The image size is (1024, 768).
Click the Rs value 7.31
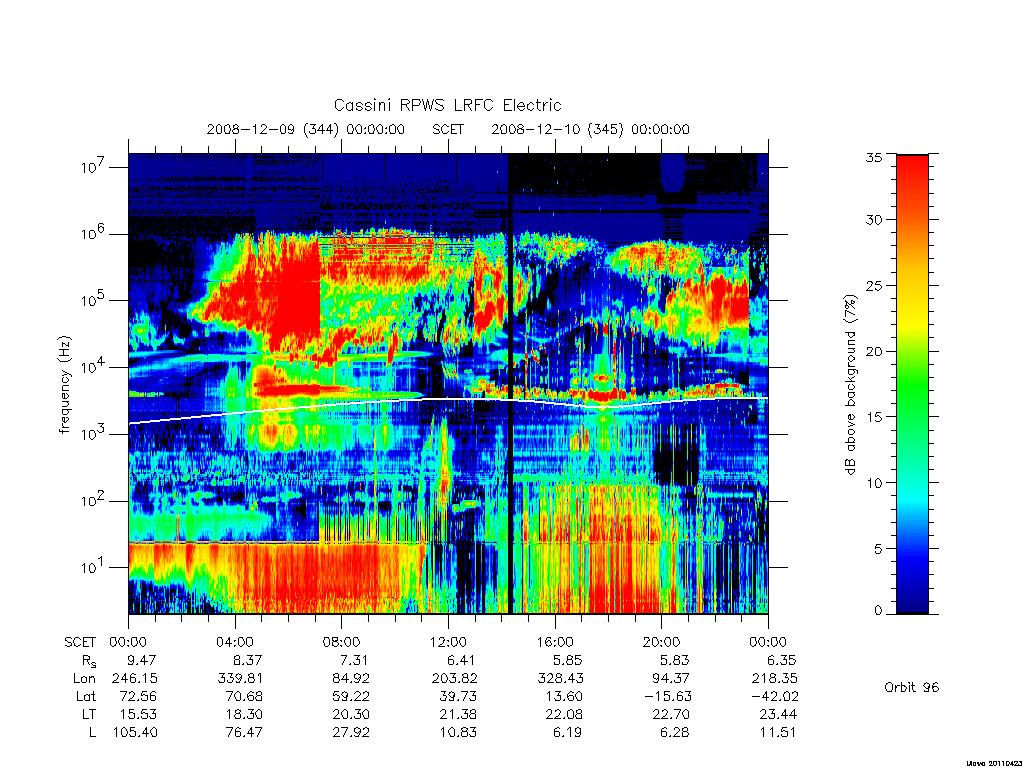click(355, 660)
